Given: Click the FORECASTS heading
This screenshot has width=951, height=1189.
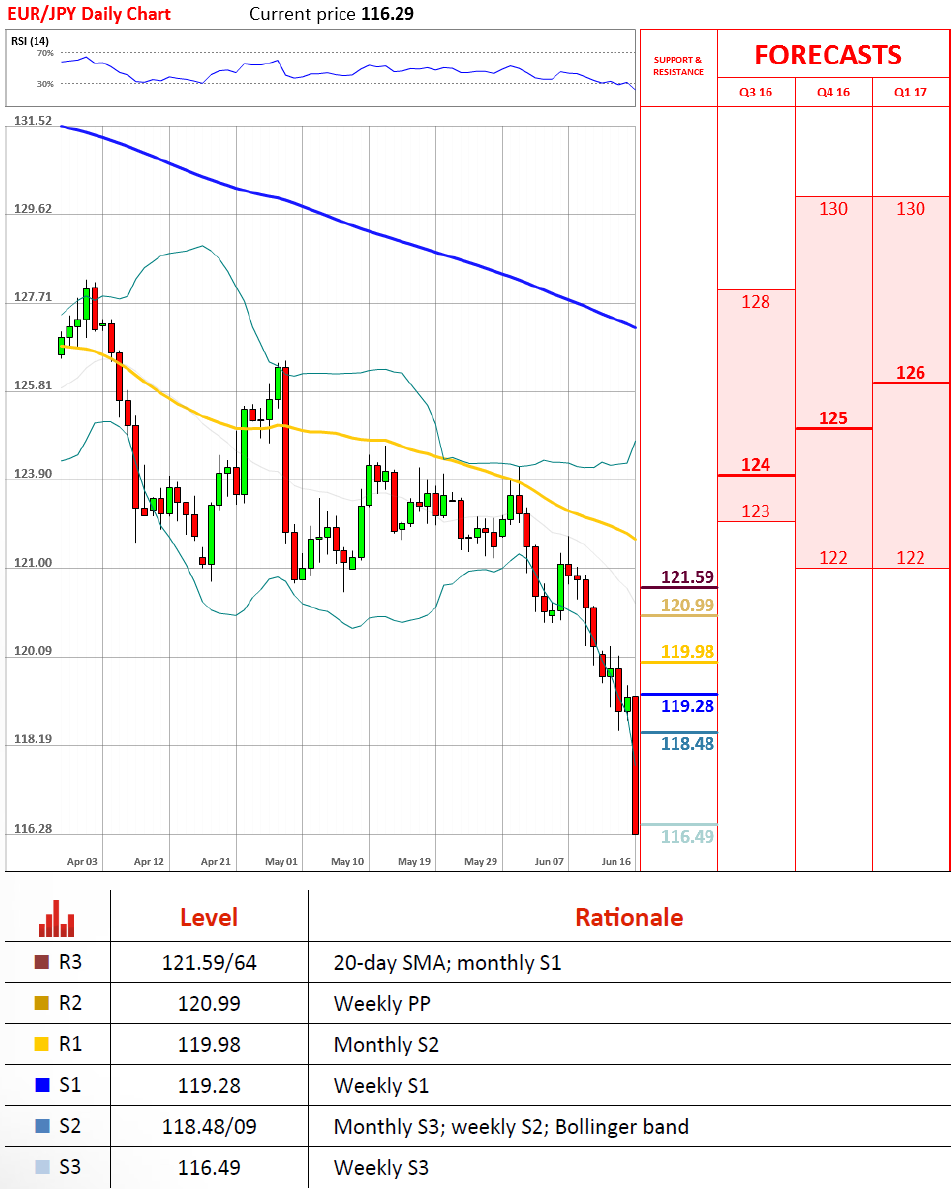Looking at the screenshot, I should point(827,55).
